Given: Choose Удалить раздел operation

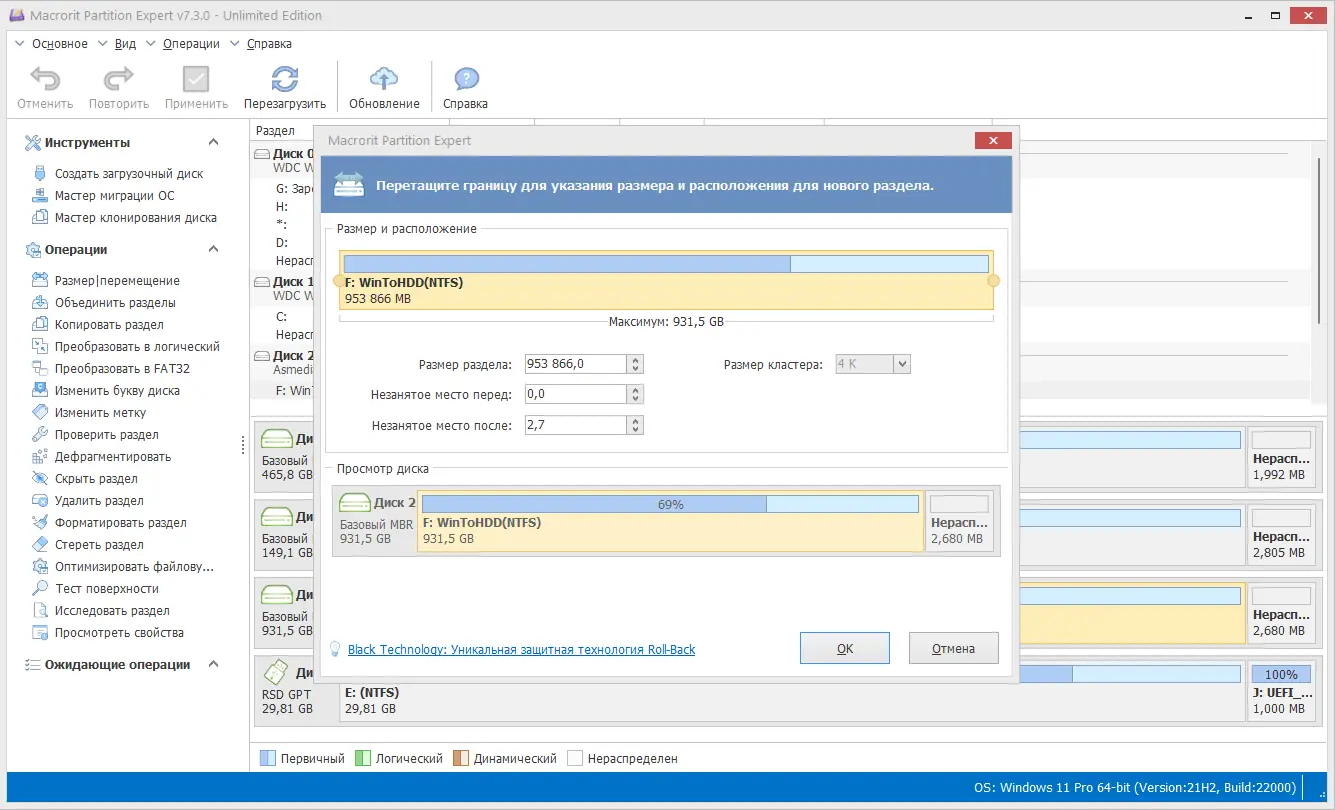Looking at the screenshot, I should pos(99,501).
